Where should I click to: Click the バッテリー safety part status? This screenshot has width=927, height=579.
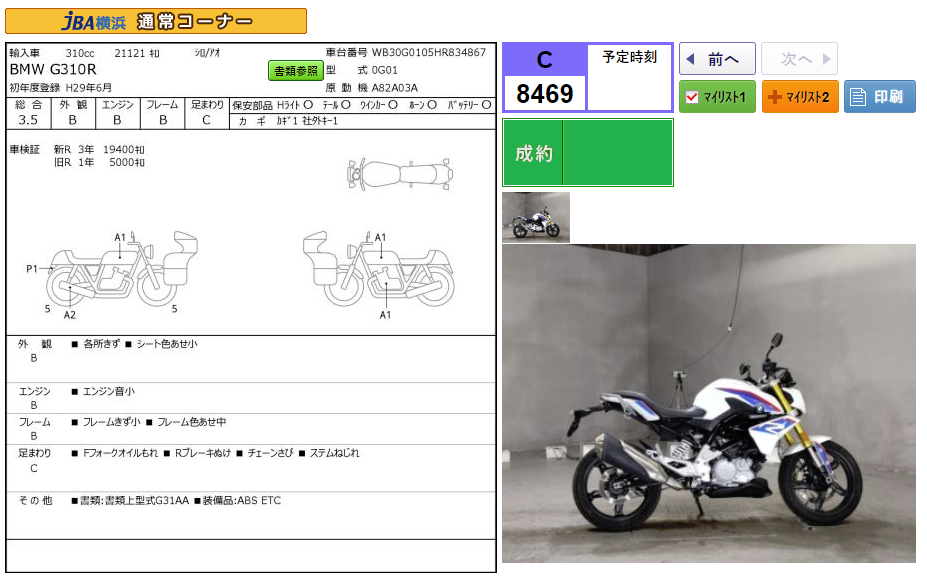coord(469,105)
